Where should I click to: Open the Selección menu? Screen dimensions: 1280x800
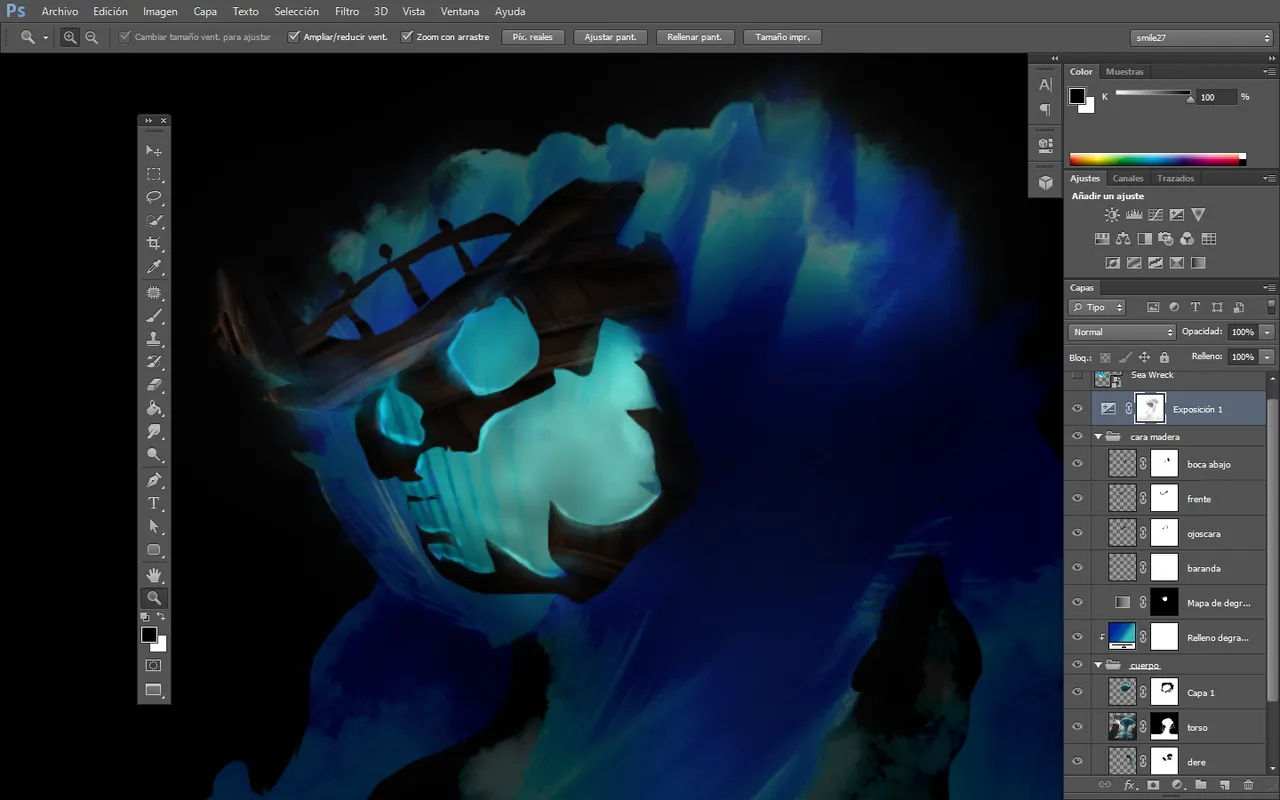(296, 12)
